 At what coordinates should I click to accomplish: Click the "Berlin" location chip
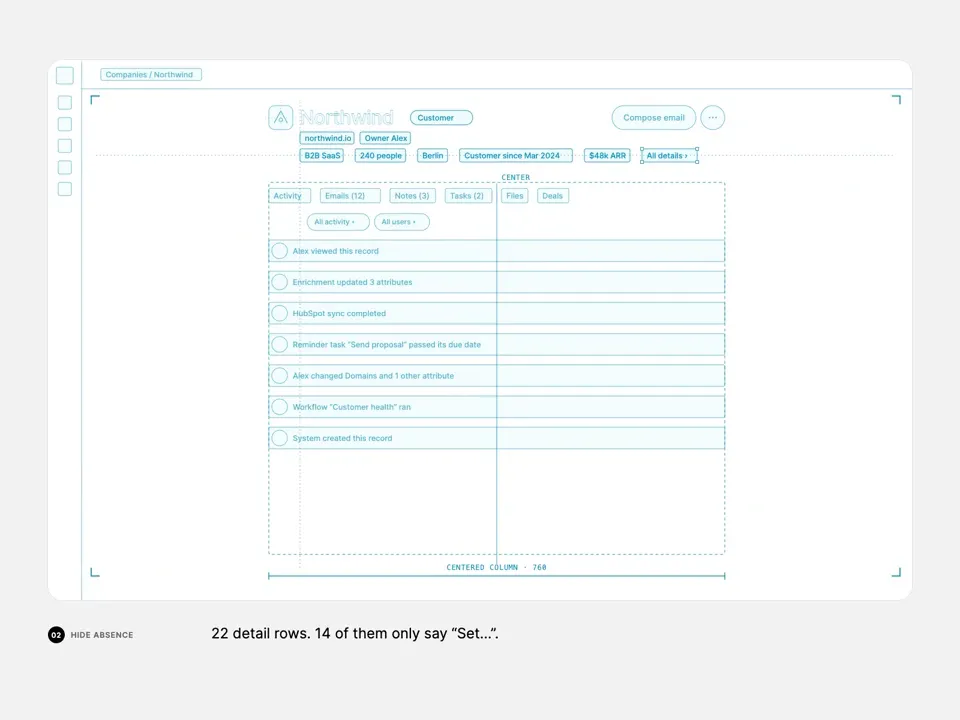[432, 156]
